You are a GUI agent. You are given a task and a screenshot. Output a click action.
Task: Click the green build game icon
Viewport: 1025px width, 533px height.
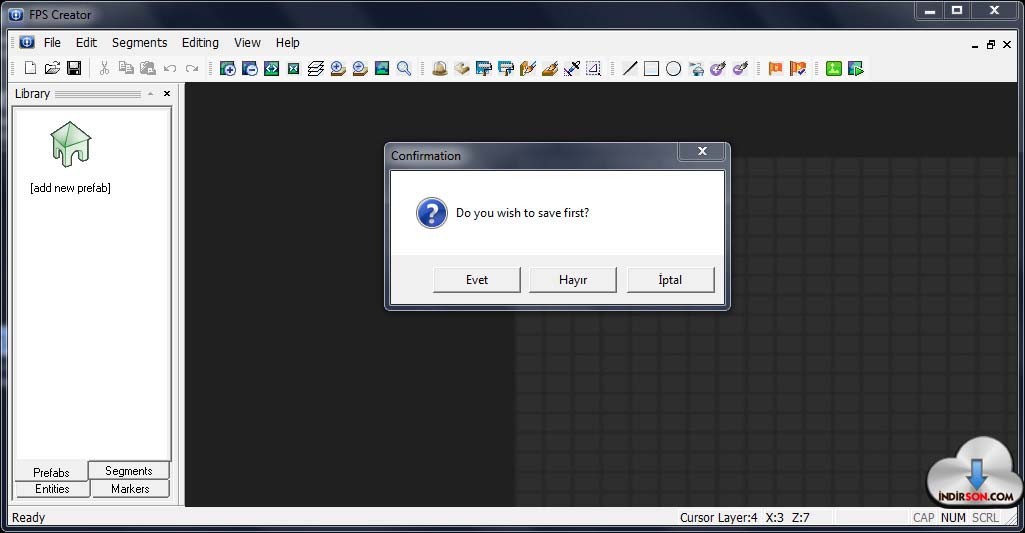pyautogui.click(x=833, y=68)
